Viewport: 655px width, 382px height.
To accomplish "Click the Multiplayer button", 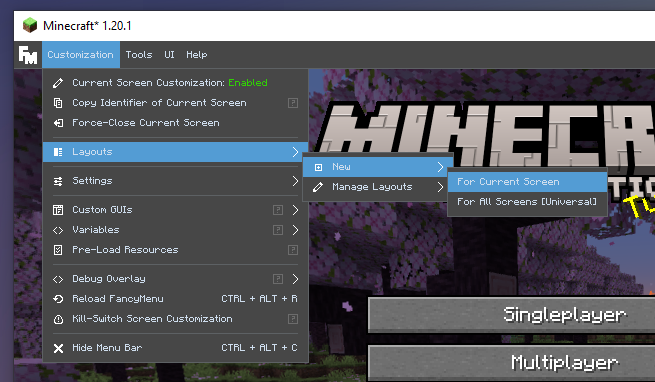I will tap(511, 363).
